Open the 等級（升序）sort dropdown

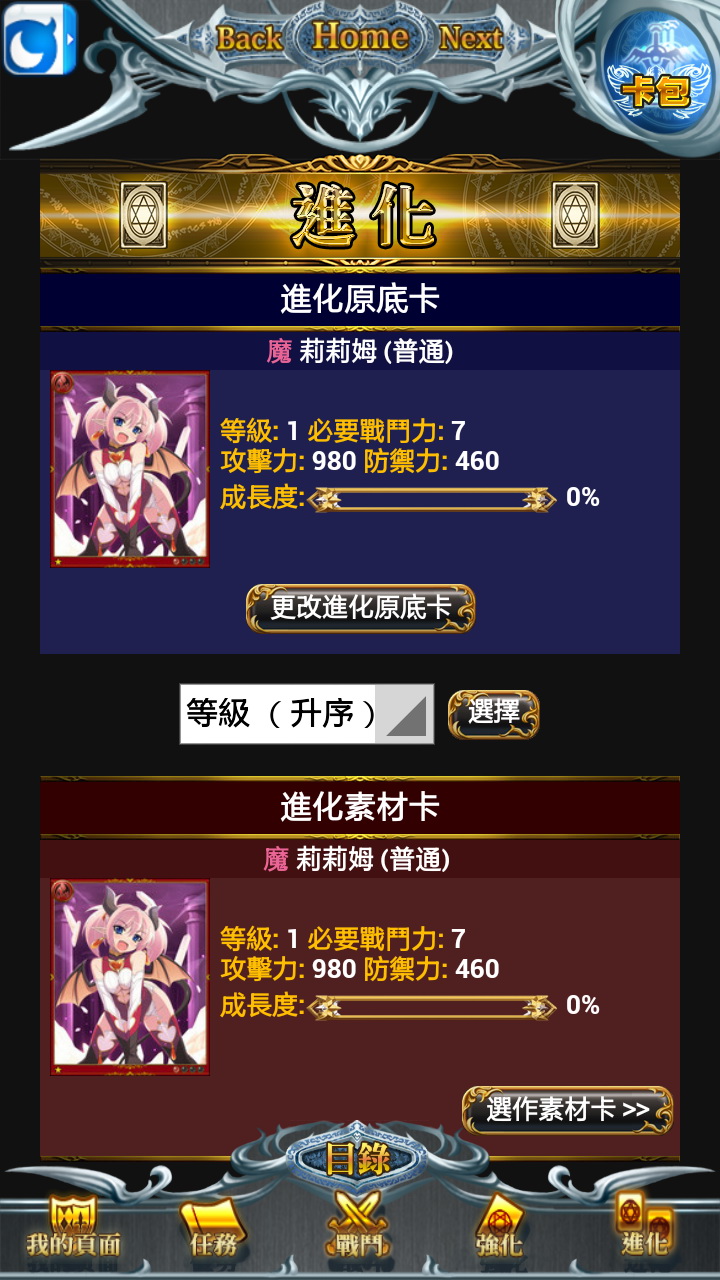click(307, 714)
